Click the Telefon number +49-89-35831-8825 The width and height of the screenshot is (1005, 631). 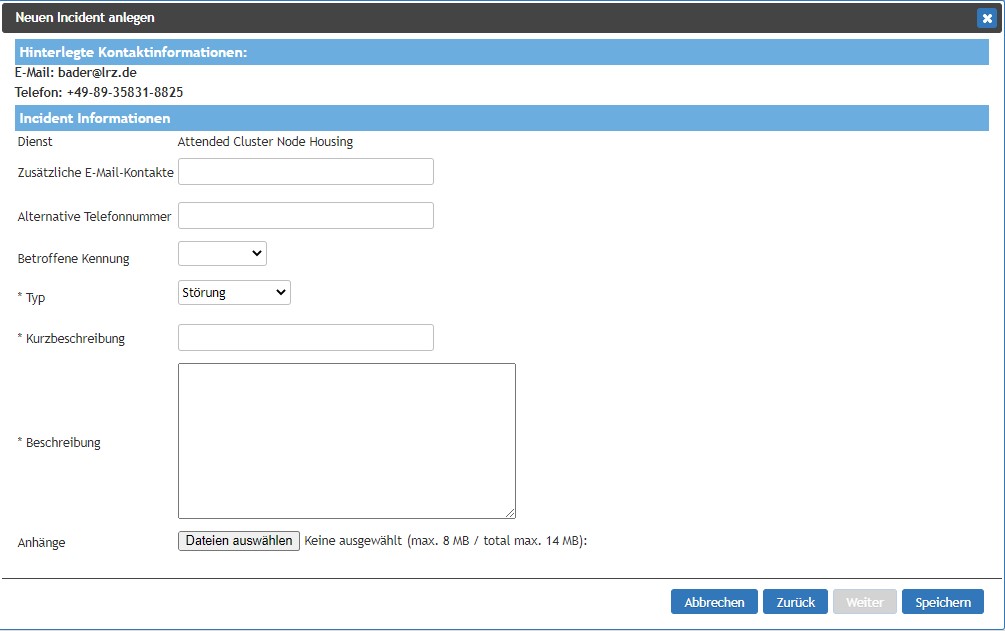click(125, 92)
